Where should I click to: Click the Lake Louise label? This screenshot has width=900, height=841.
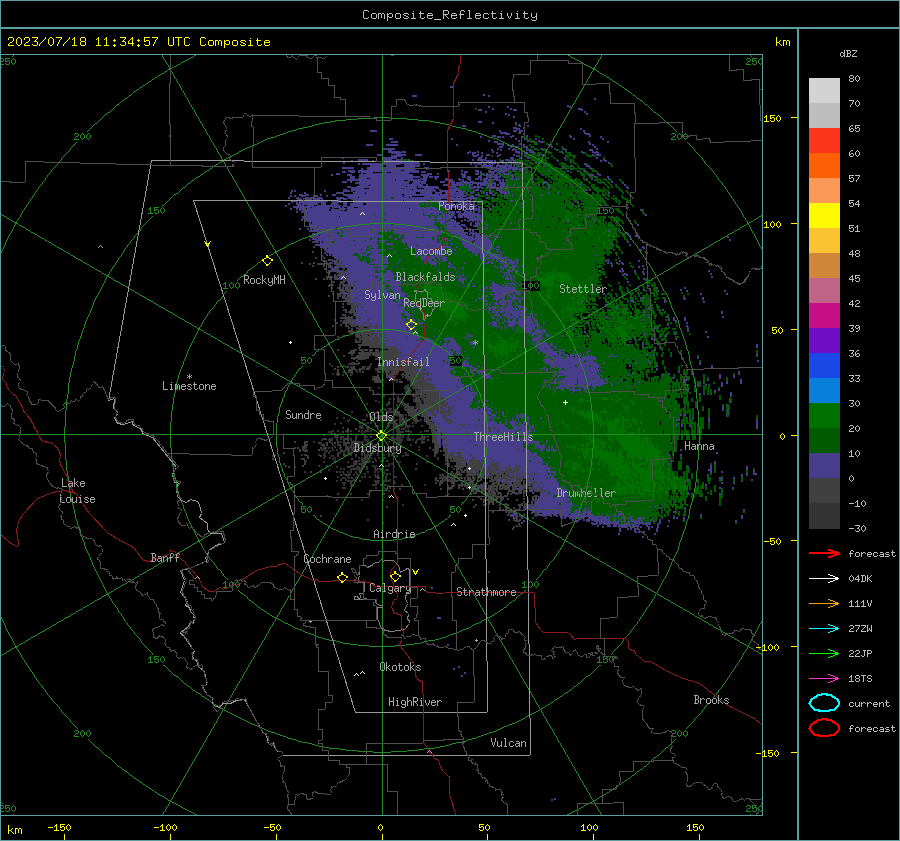77,491
